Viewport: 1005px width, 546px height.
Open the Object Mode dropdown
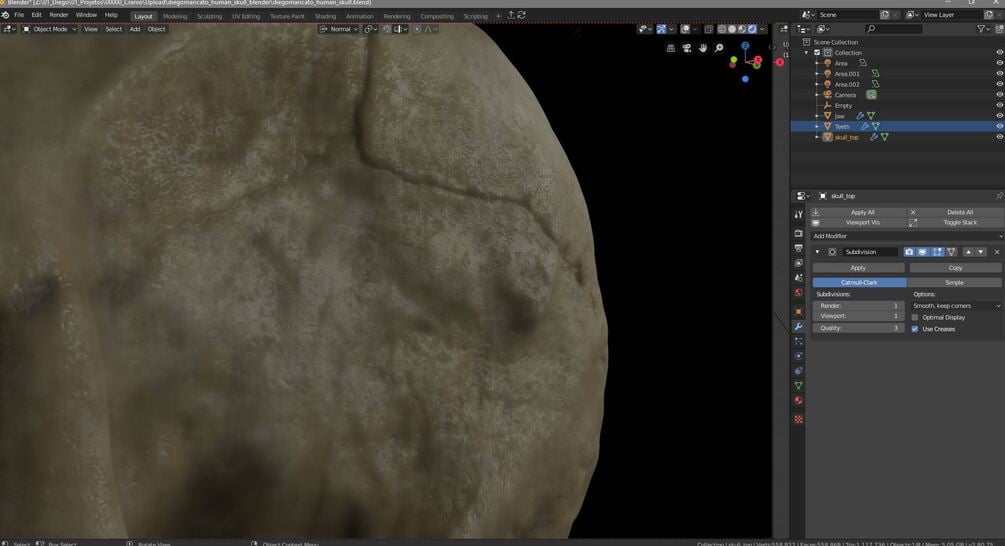click(x=49, y=29)
